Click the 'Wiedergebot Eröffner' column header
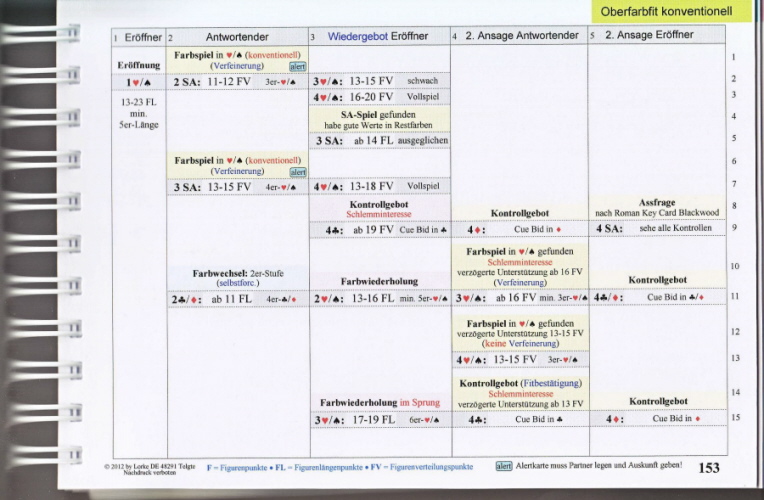The image size is (764, 500). click(x=378, y=37)
